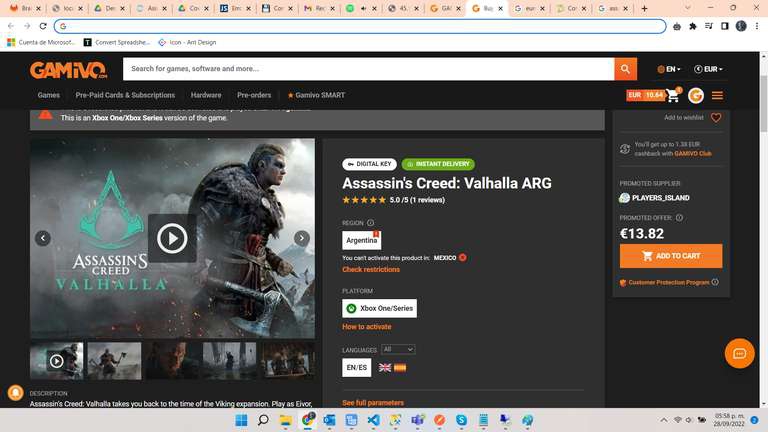Screen dimensions: 768x432
Task: Open Convert Spreadsheet bookmark
Action: (117, 42)
